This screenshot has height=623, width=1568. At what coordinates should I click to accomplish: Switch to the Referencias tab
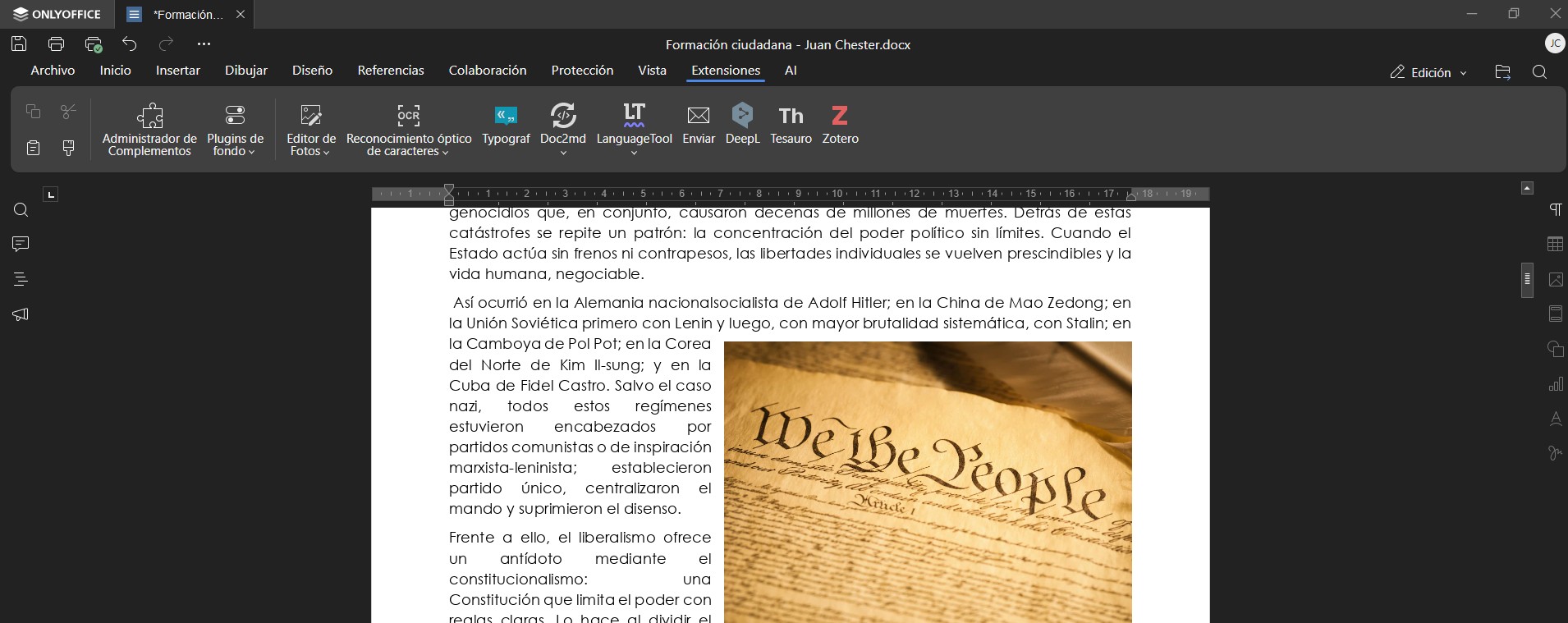pos(390,71)
